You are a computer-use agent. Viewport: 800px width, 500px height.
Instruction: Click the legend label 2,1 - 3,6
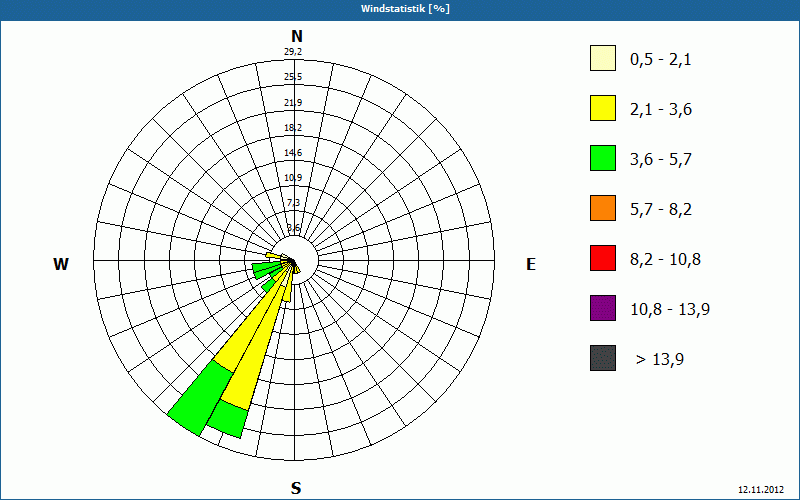[661, 110]
